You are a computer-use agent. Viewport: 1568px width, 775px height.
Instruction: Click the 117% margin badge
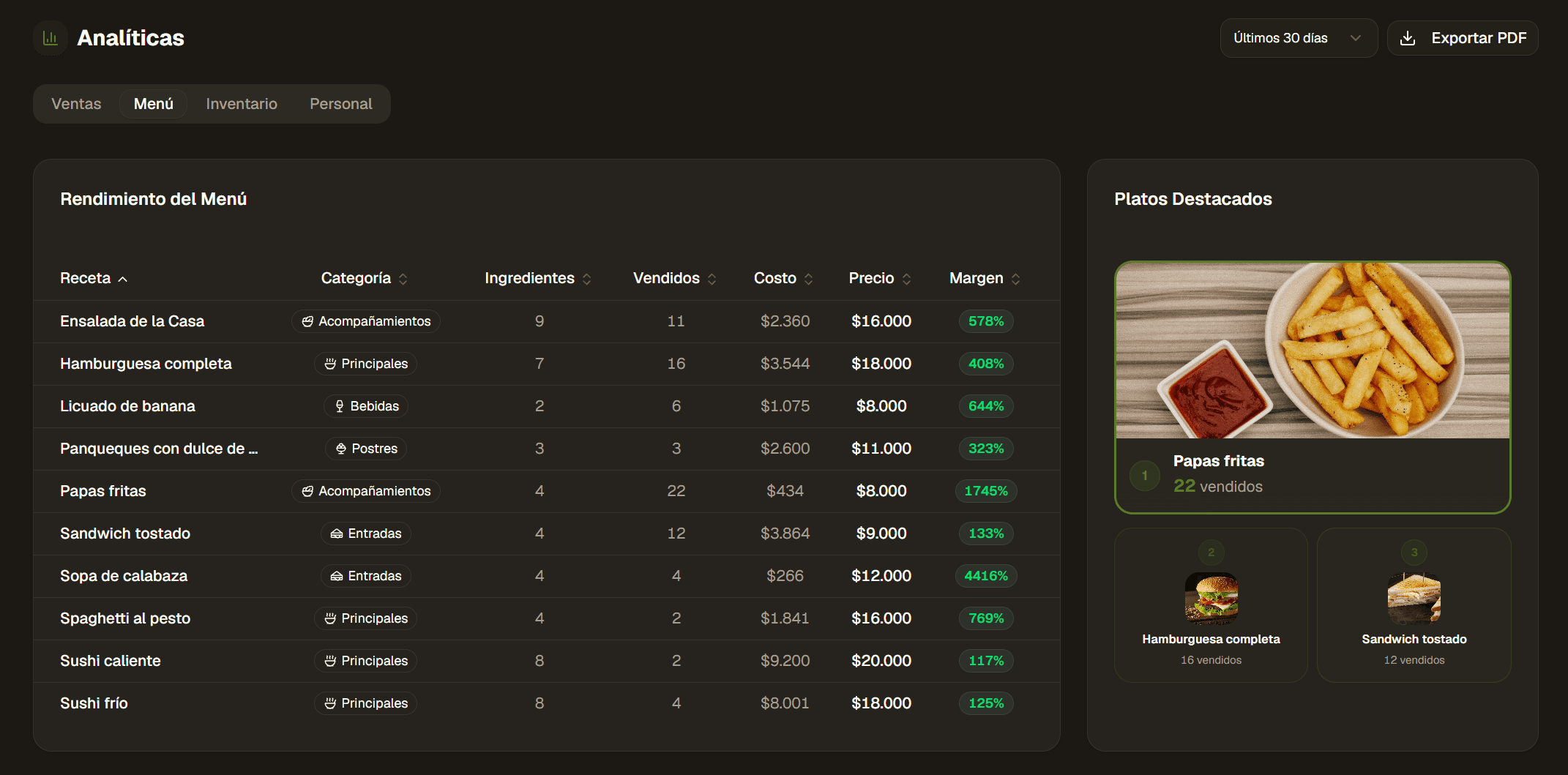tap(986, 661)
